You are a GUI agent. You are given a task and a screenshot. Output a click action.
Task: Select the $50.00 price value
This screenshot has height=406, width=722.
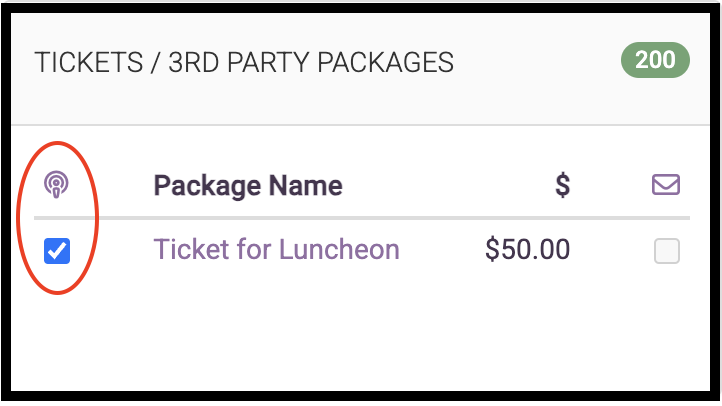tap(527, 249)
